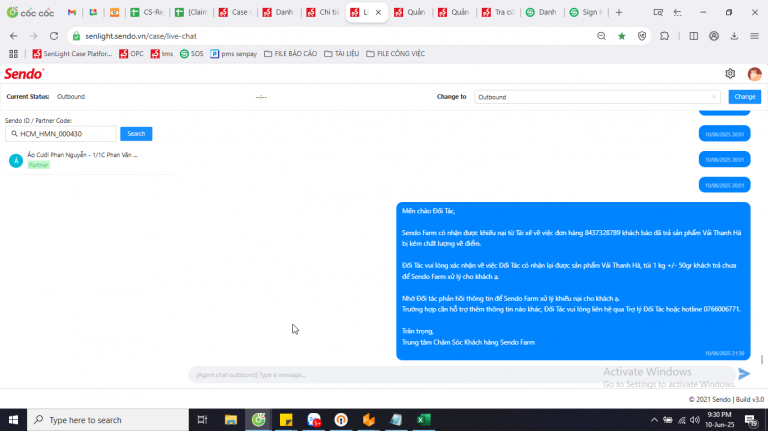Click the chat message input box
This screenshot has width=768, height=431.
coord(460,375)
